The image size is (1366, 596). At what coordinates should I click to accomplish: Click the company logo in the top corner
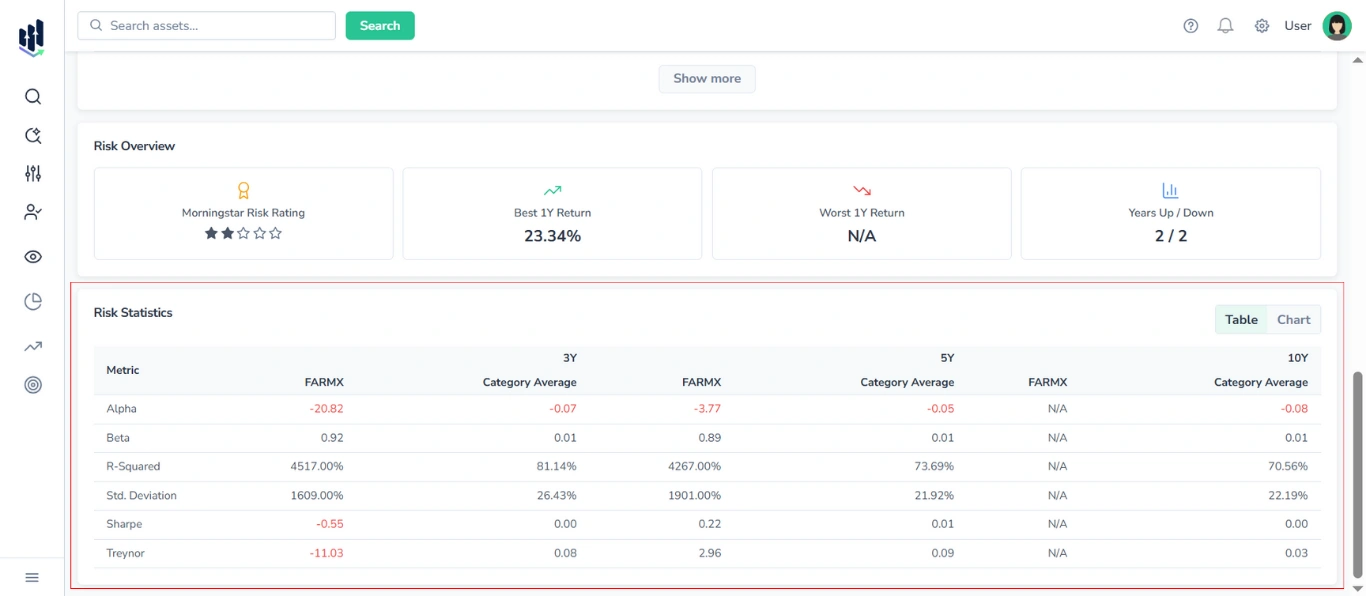point(31,36)
